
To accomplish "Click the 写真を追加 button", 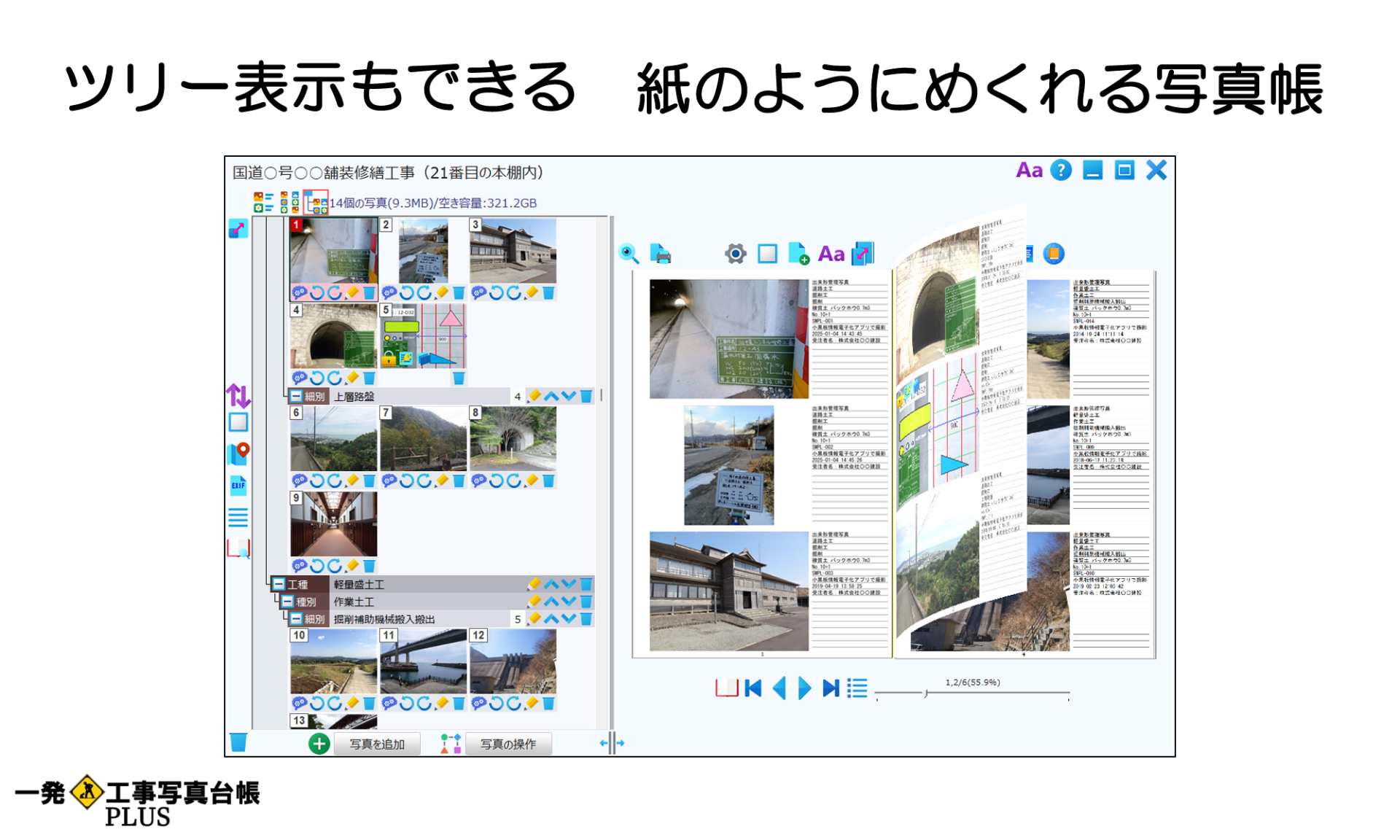I will [378, 744].
